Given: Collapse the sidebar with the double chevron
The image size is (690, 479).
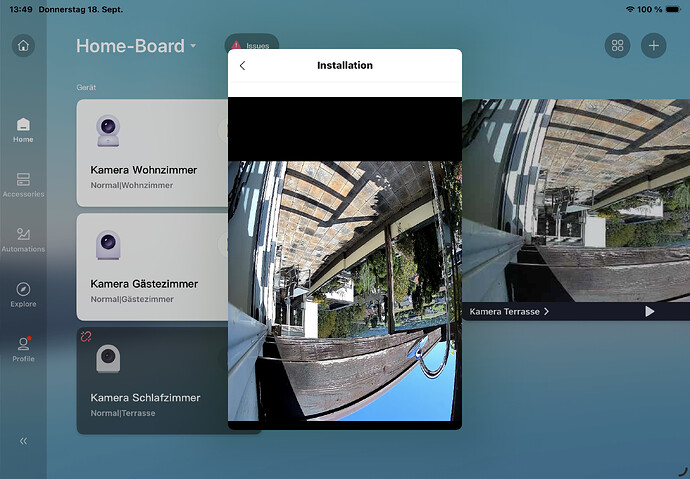Looking at the screenshot, I should coord(23,440).
